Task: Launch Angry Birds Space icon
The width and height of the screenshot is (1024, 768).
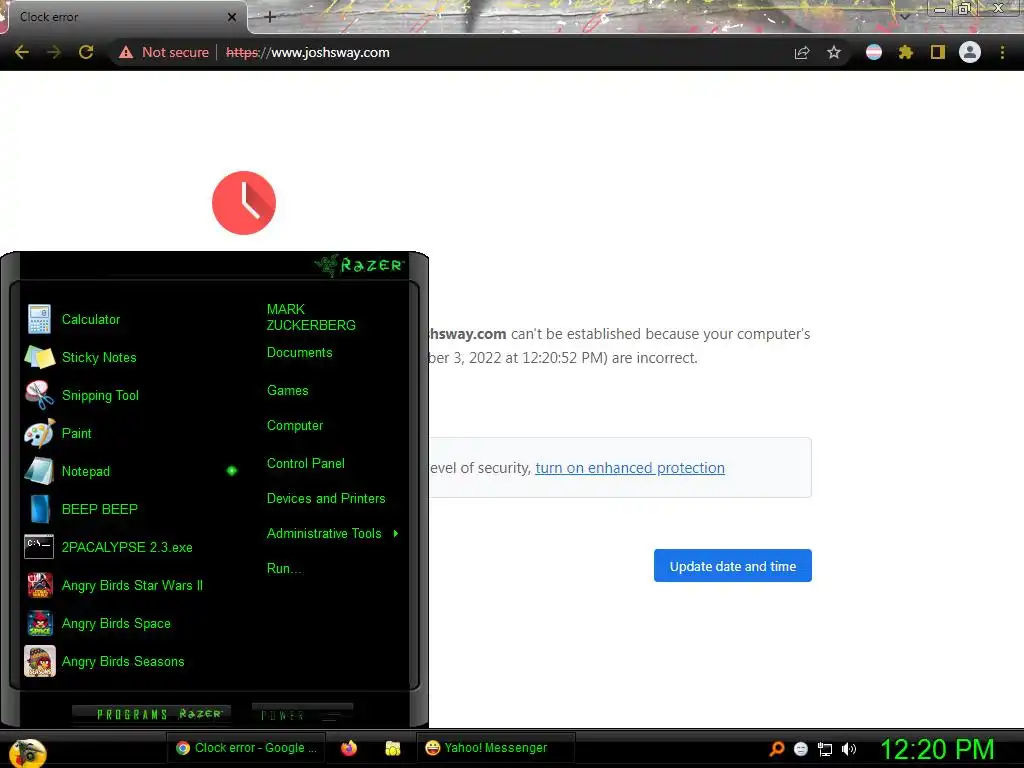Action: click(x=39, y=623)
